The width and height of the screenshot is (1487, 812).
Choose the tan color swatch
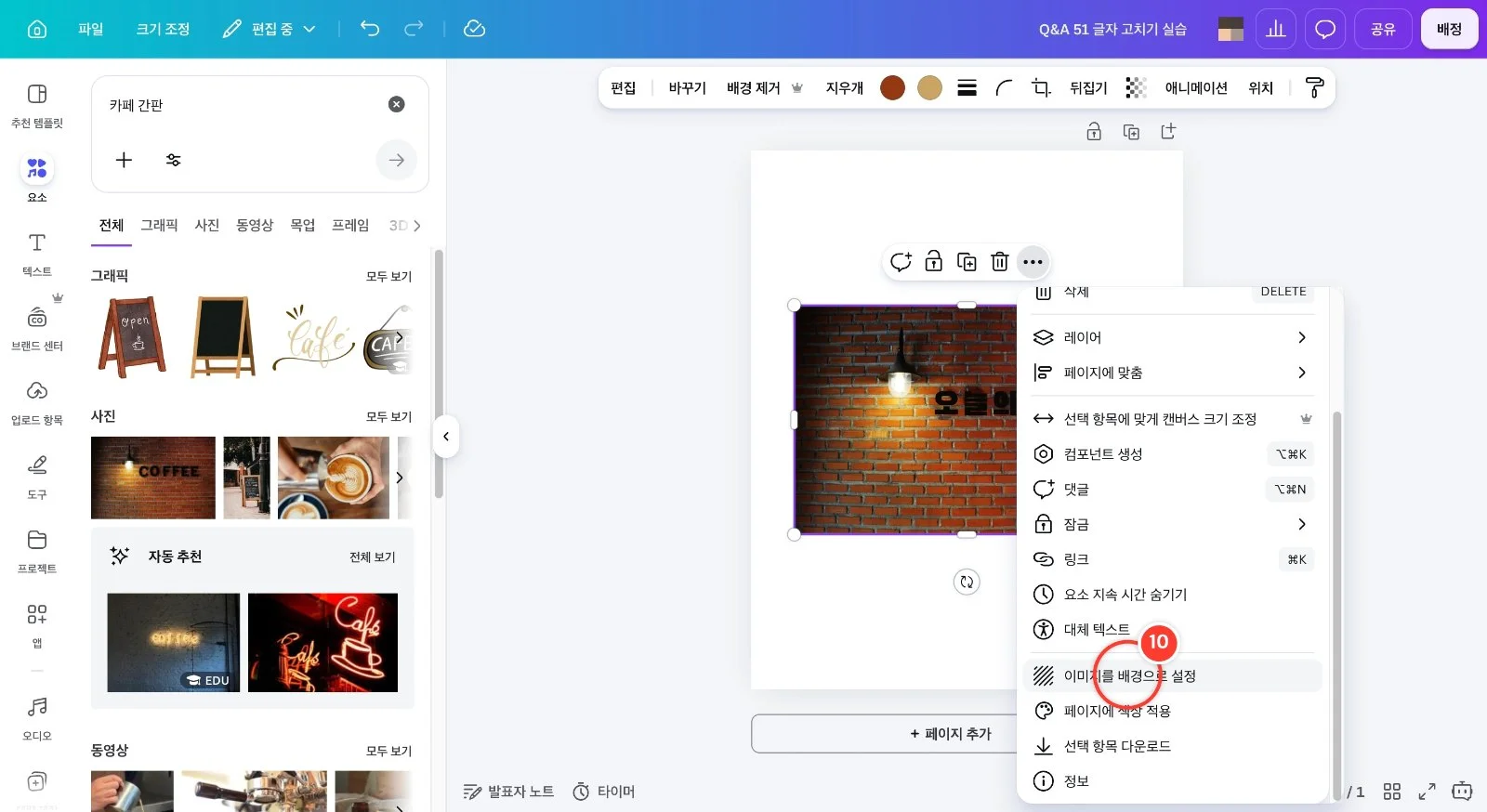(929, 87)
